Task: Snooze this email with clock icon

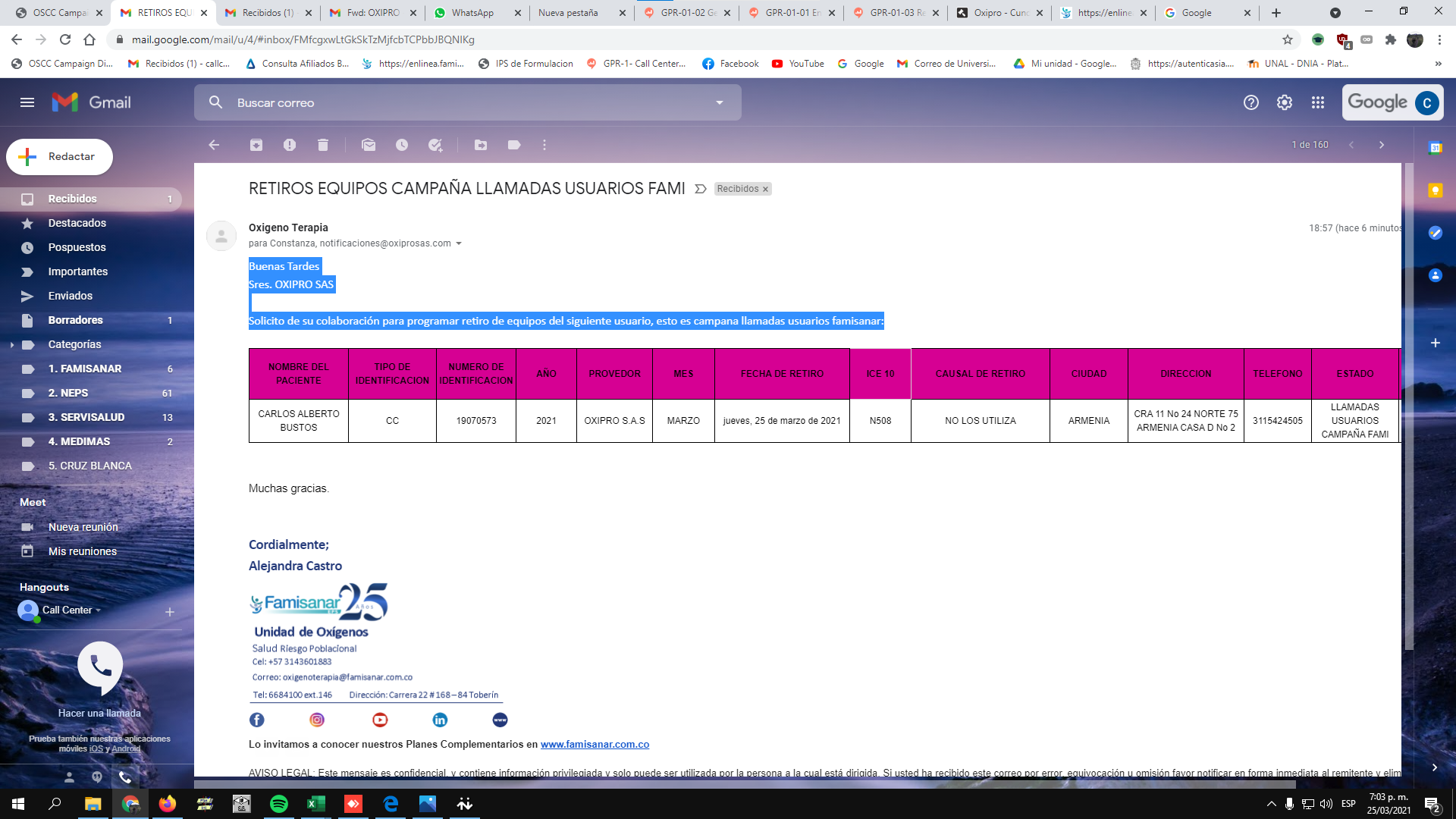Action: [402, 145]
